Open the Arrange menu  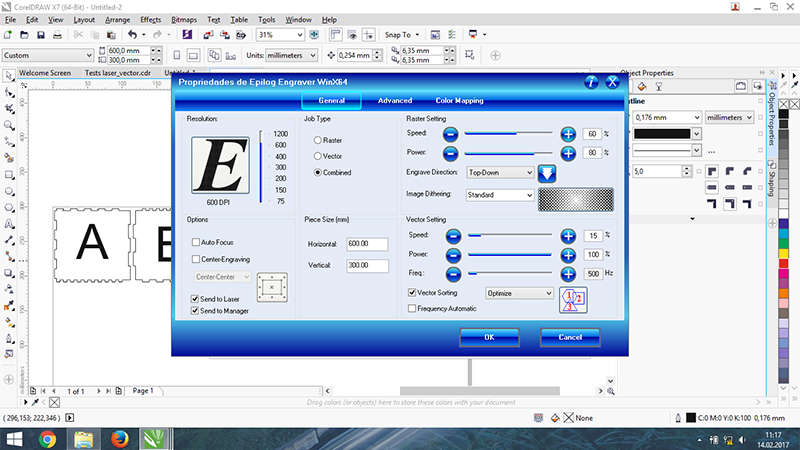(117, 19)
